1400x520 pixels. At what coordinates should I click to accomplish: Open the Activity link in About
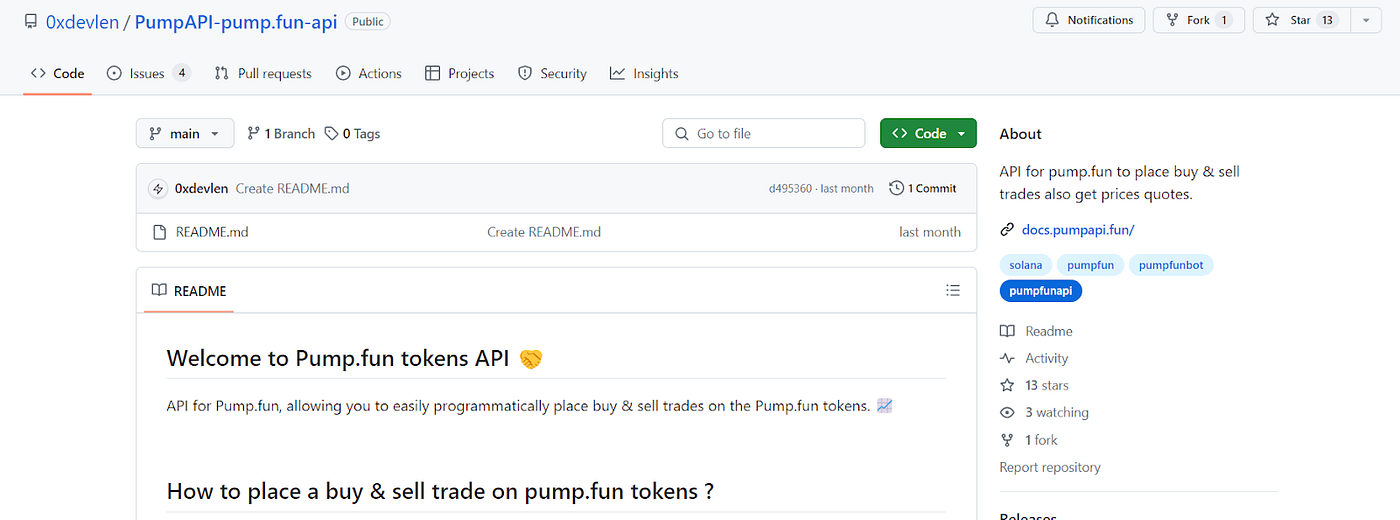1046,358
